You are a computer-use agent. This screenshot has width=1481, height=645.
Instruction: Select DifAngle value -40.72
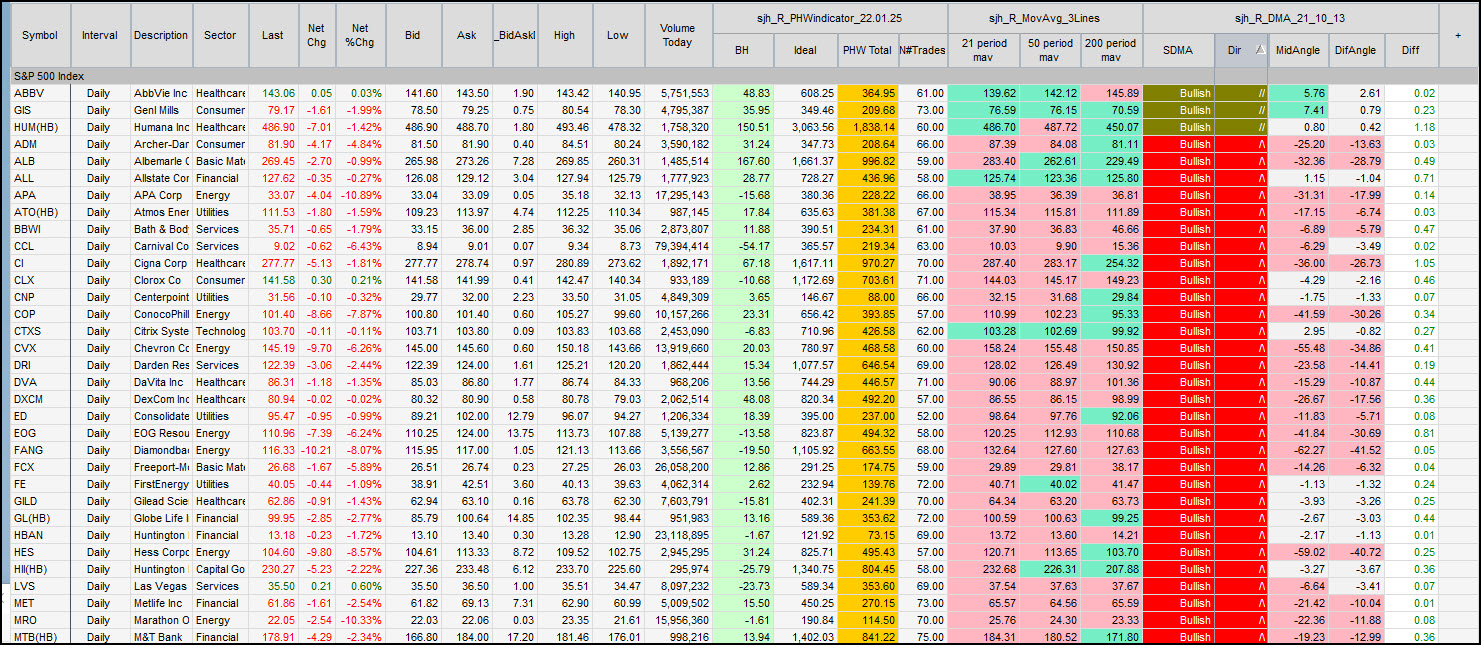point(1357,552)
